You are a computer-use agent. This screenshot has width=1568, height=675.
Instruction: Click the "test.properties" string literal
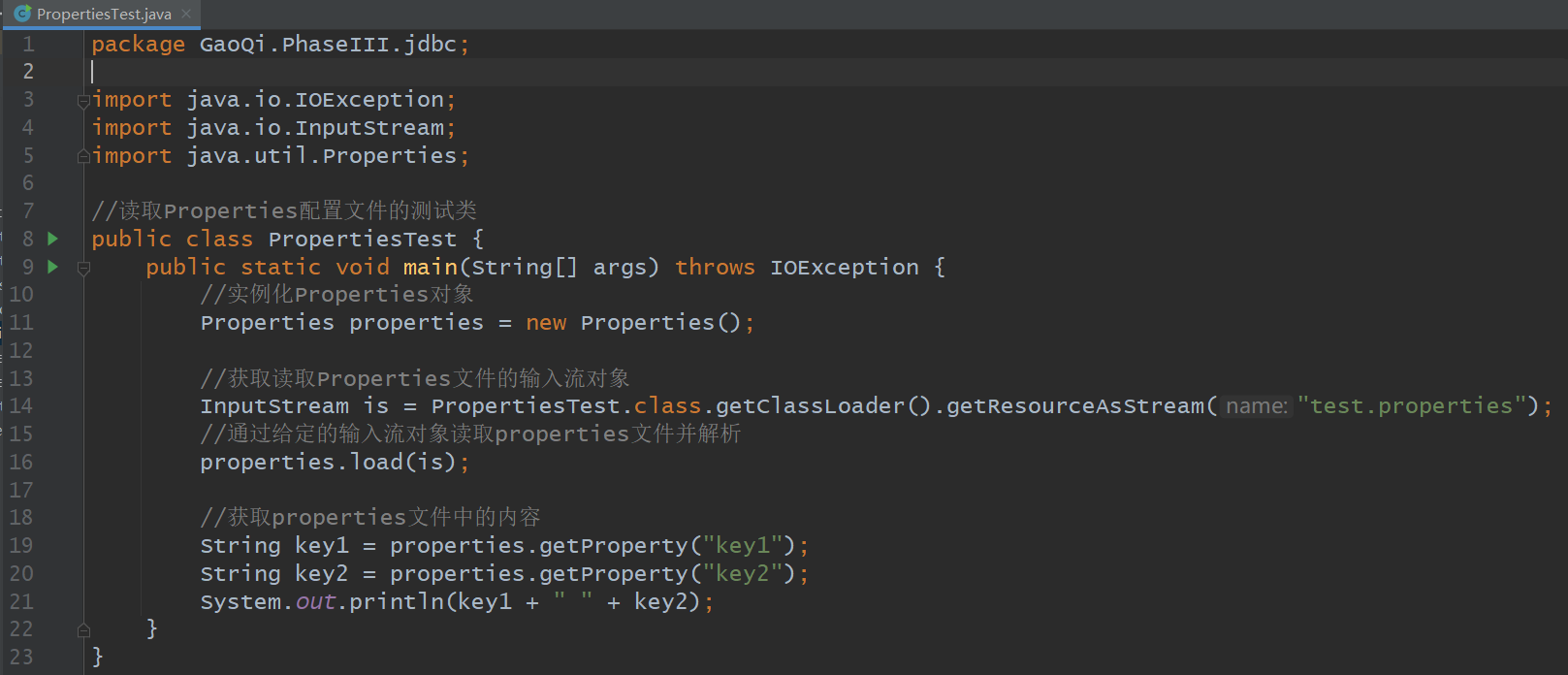[1411, 406]
